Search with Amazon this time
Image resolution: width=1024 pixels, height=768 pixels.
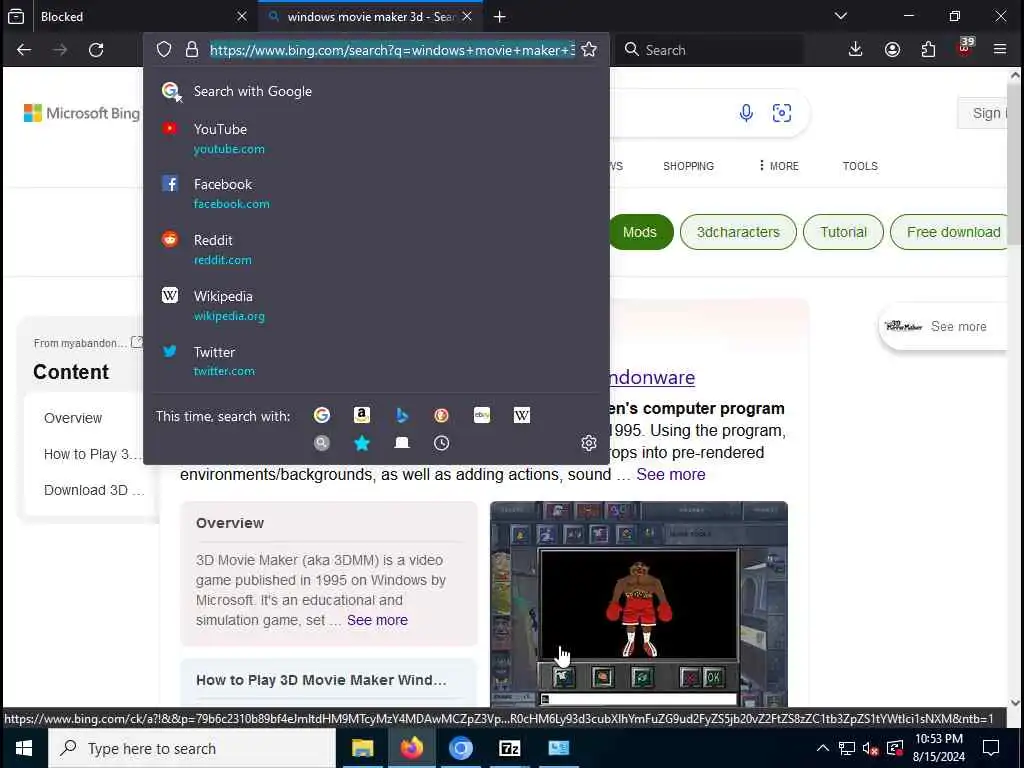[362, 415]
